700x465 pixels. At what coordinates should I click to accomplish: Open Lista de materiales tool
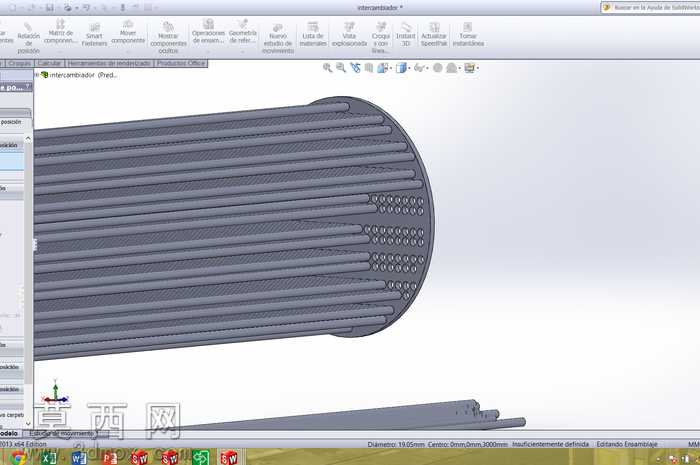pos(313,34)
